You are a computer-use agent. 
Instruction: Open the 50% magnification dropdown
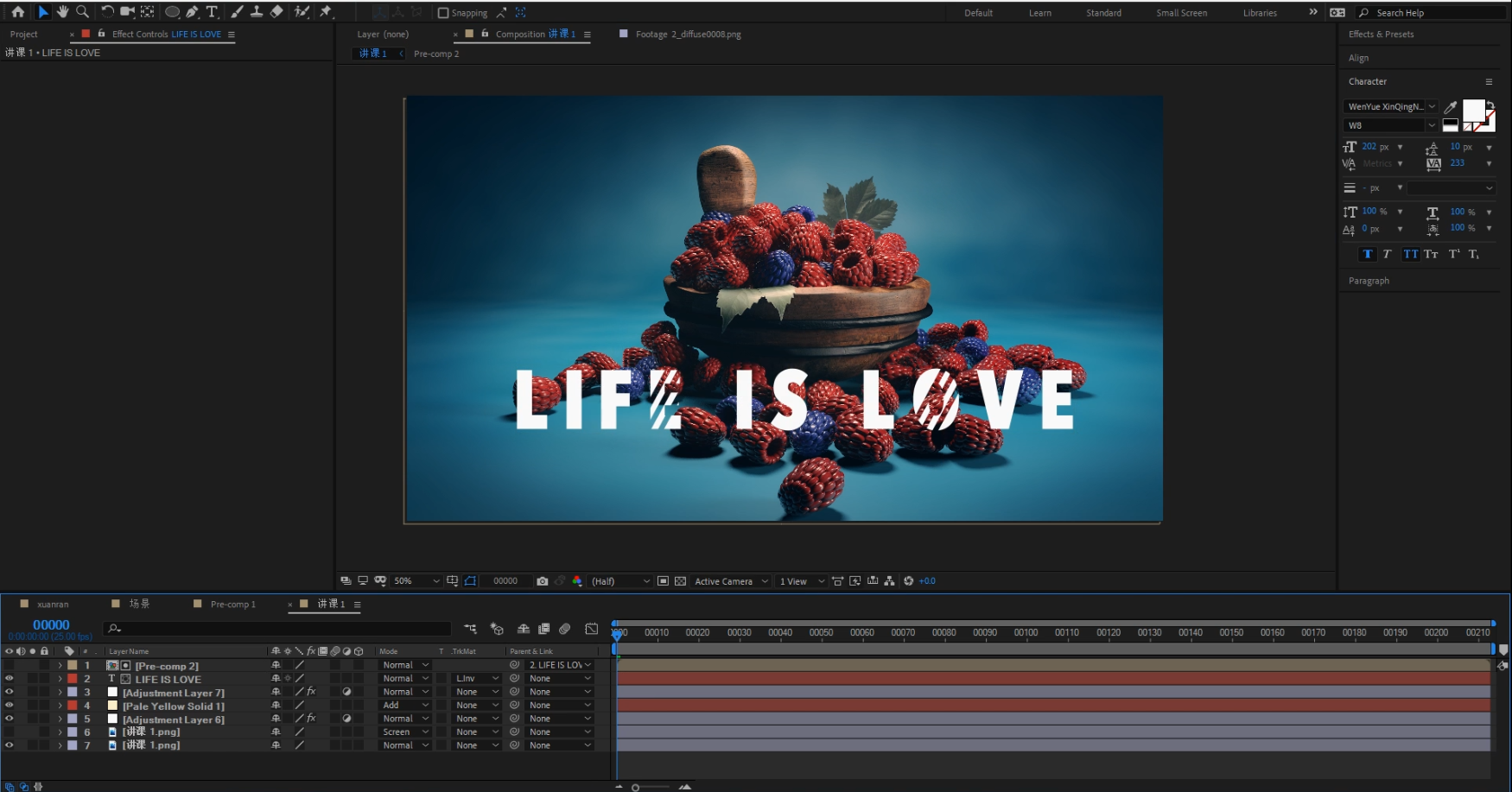coord(416,581)
